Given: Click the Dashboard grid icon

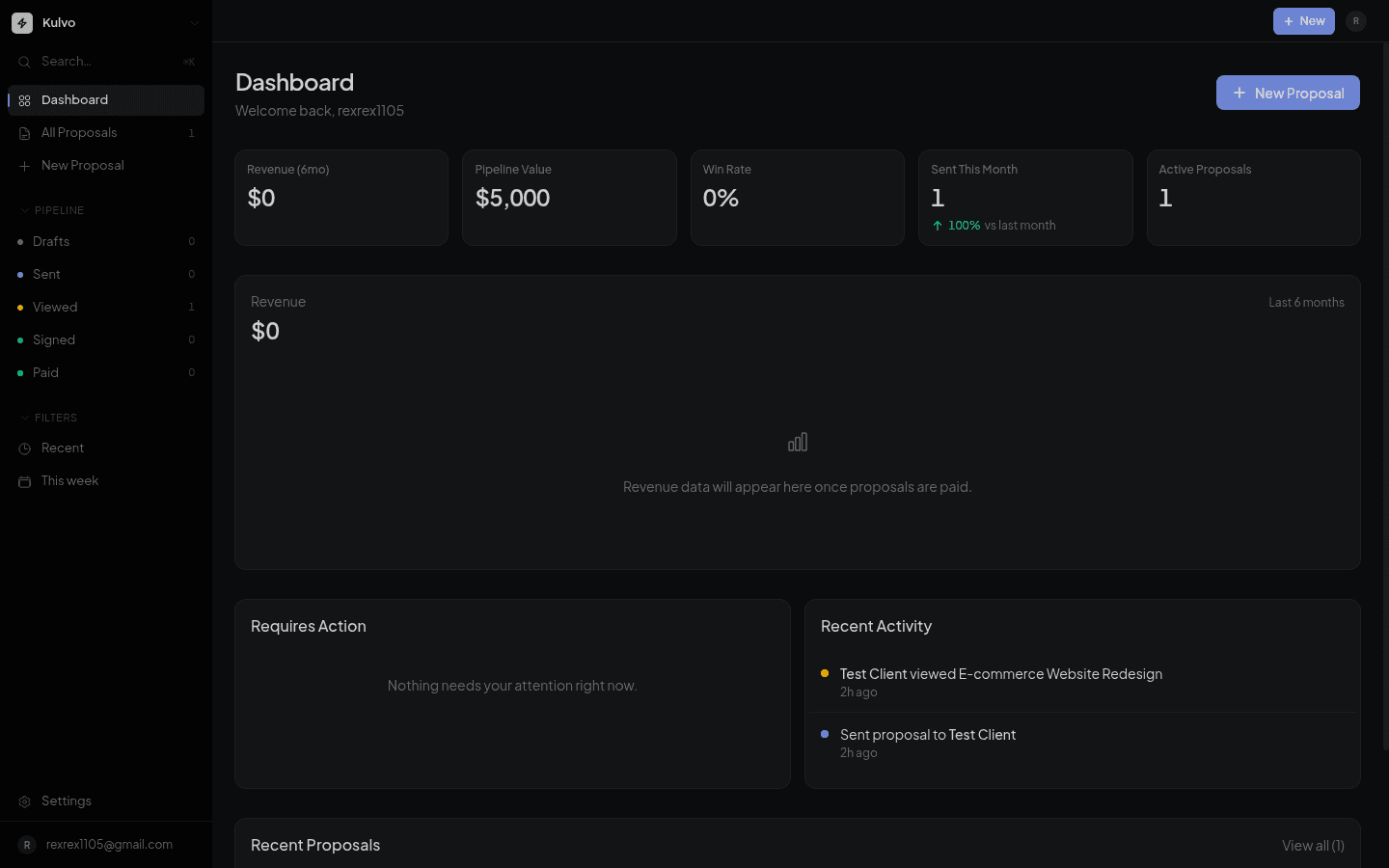Looking at the screenshot, I should click(x=24, y=99).
